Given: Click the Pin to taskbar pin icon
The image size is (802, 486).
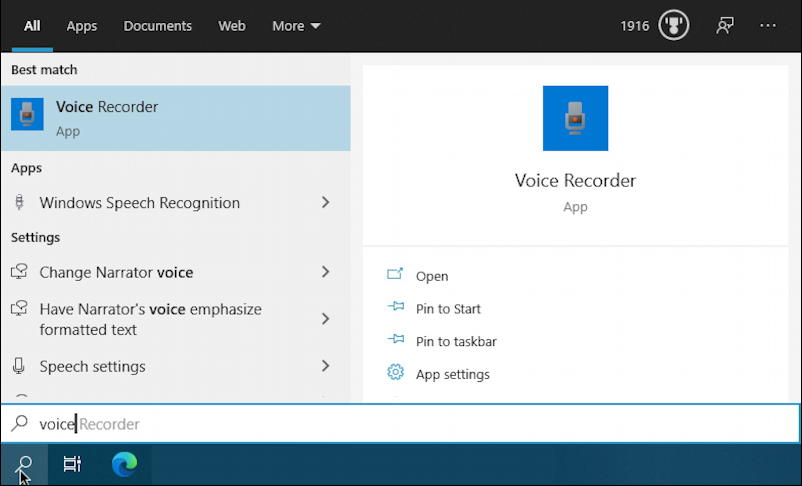Looking at the screenshot, I should 396,340.
